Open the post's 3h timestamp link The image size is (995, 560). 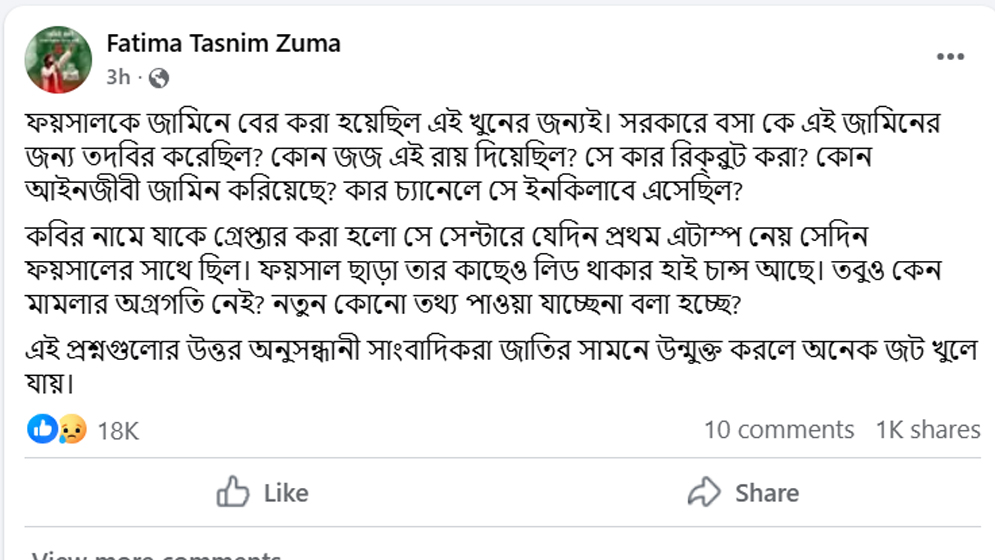click(x=118, y=77)
